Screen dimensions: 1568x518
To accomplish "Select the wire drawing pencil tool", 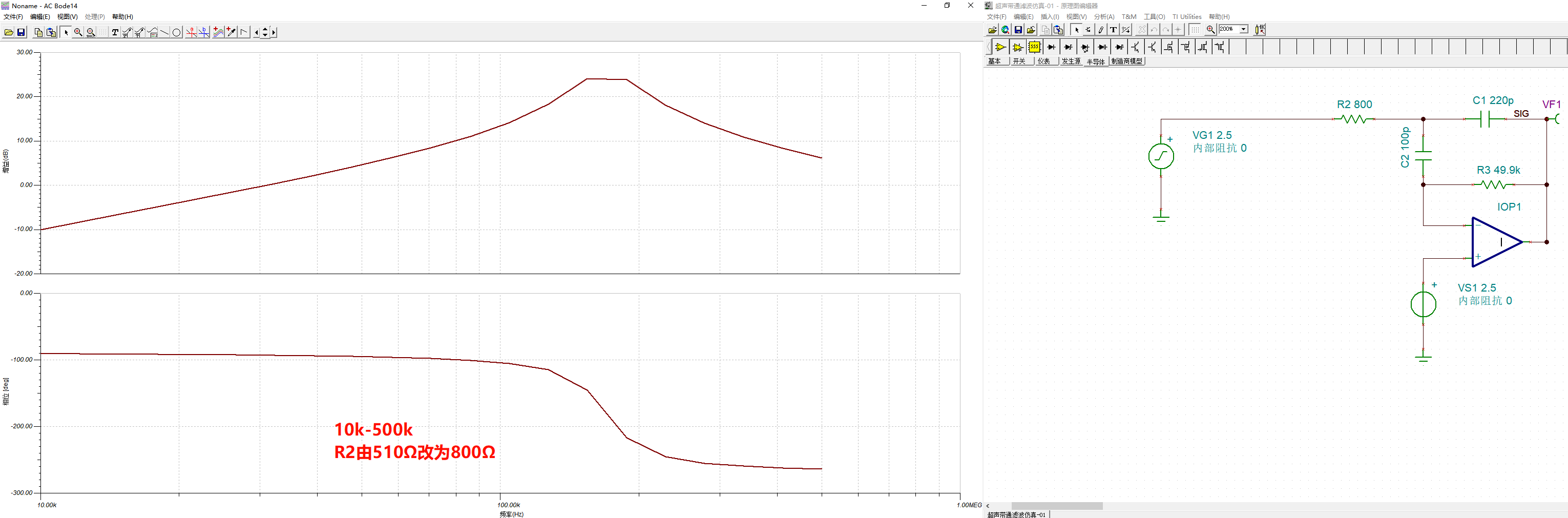I will [x=1100, y=29].
